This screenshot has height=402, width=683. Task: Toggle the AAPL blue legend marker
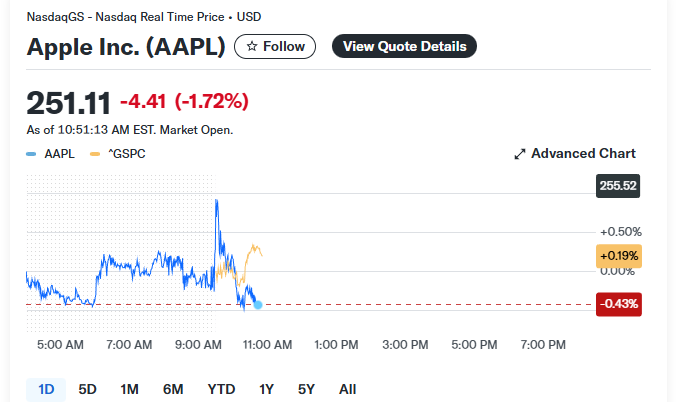[32, 154]
